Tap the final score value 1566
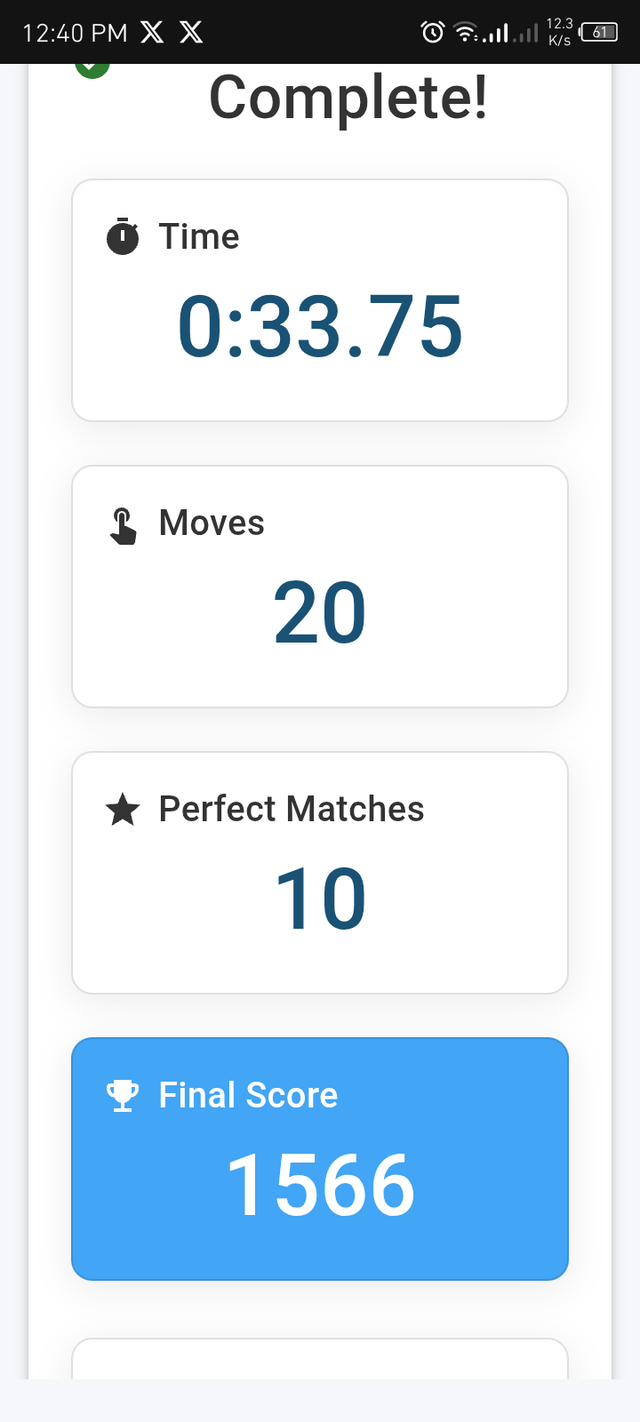The width and height of the screenshot is (640, 1422). (320, 1185)
